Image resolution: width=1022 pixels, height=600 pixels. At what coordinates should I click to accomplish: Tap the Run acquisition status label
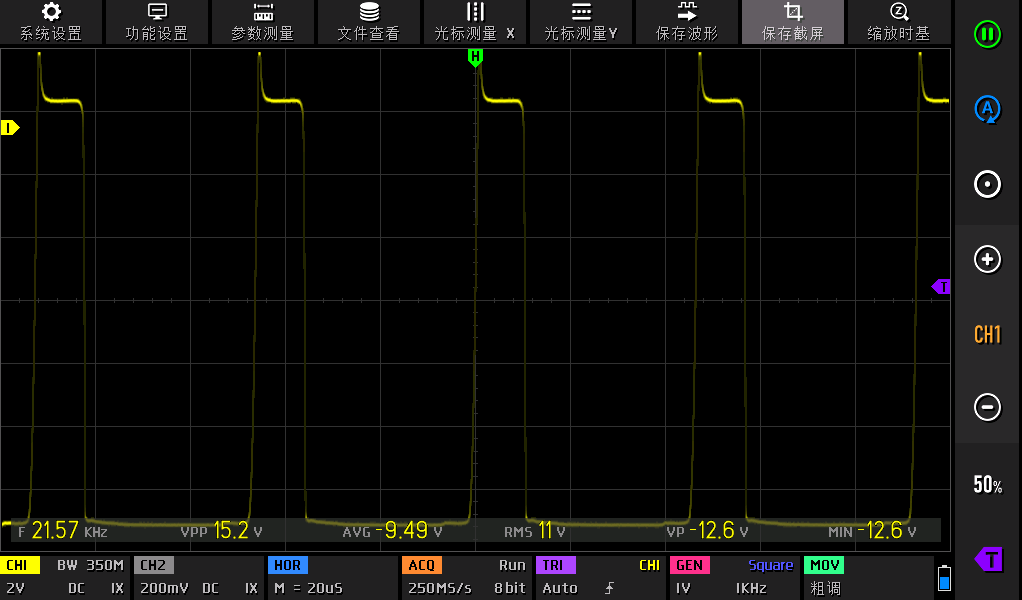(512, 565)
